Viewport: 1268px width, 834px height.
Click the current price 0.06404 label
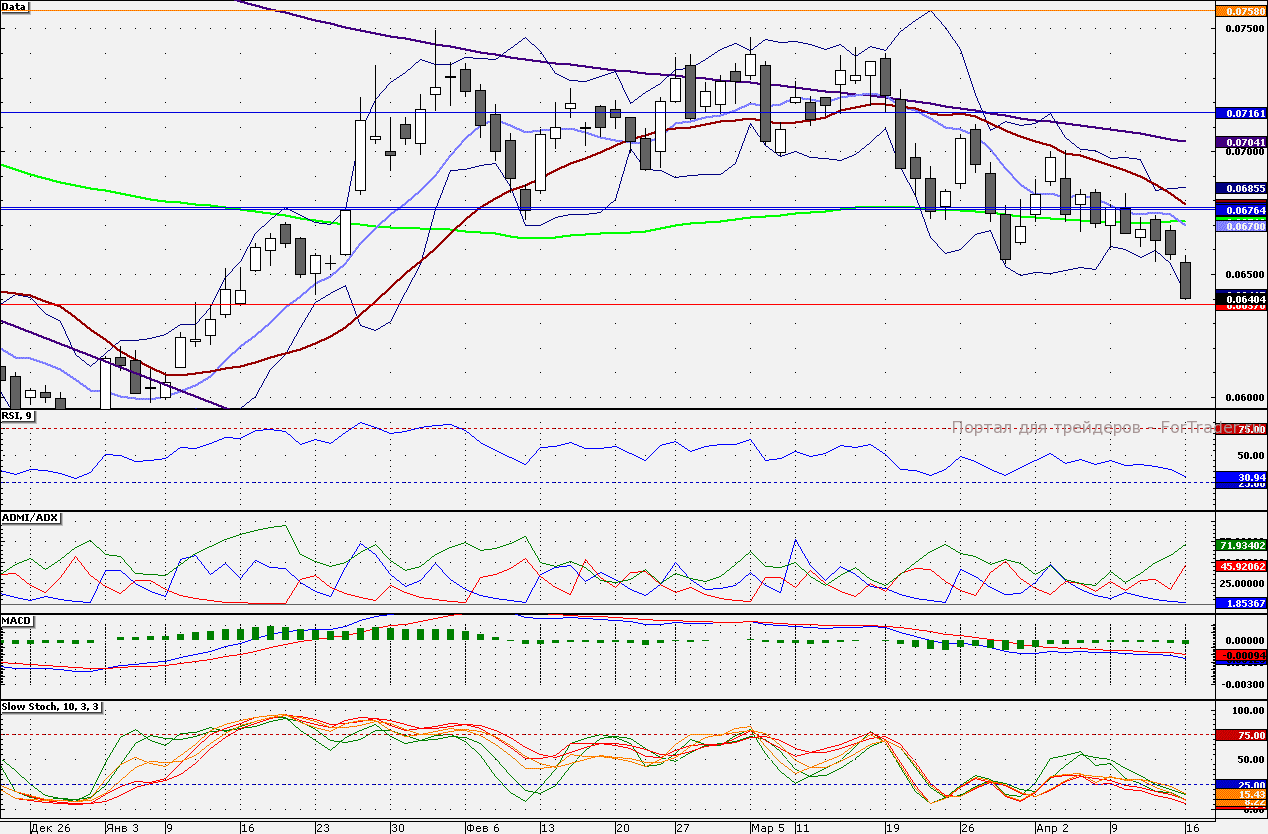coord(1240,297)
